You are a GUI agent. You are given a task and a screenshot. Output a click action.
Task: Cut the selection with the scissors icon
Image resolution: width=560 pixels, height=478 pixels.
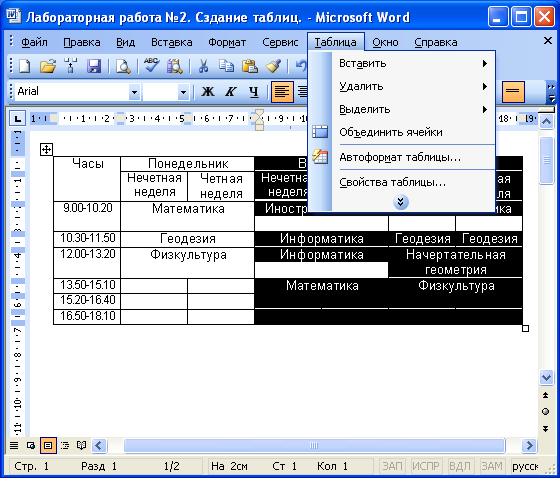pos(203,66)
